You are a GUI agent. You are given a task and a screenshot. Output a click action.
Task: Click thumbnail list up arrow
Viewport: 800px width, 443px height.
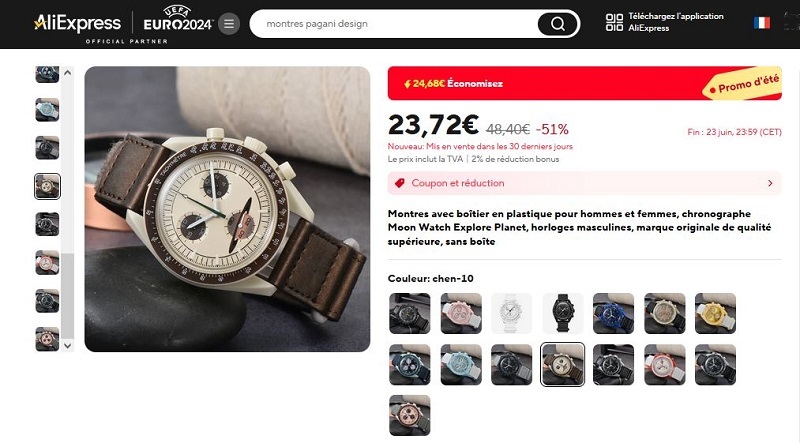click(67, 72)
